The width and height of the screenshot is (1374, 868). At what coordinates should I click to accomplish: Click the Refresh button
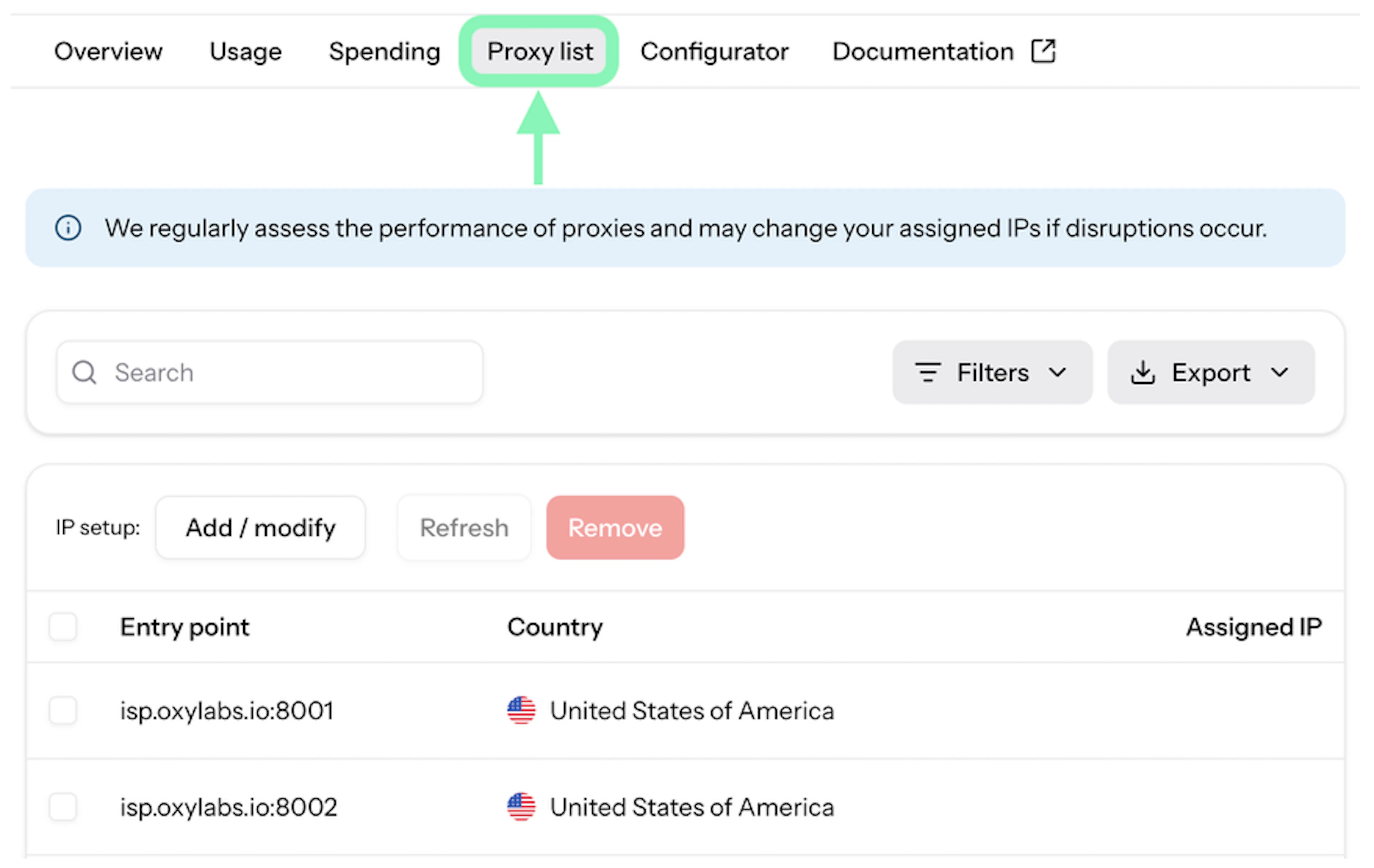464,528
